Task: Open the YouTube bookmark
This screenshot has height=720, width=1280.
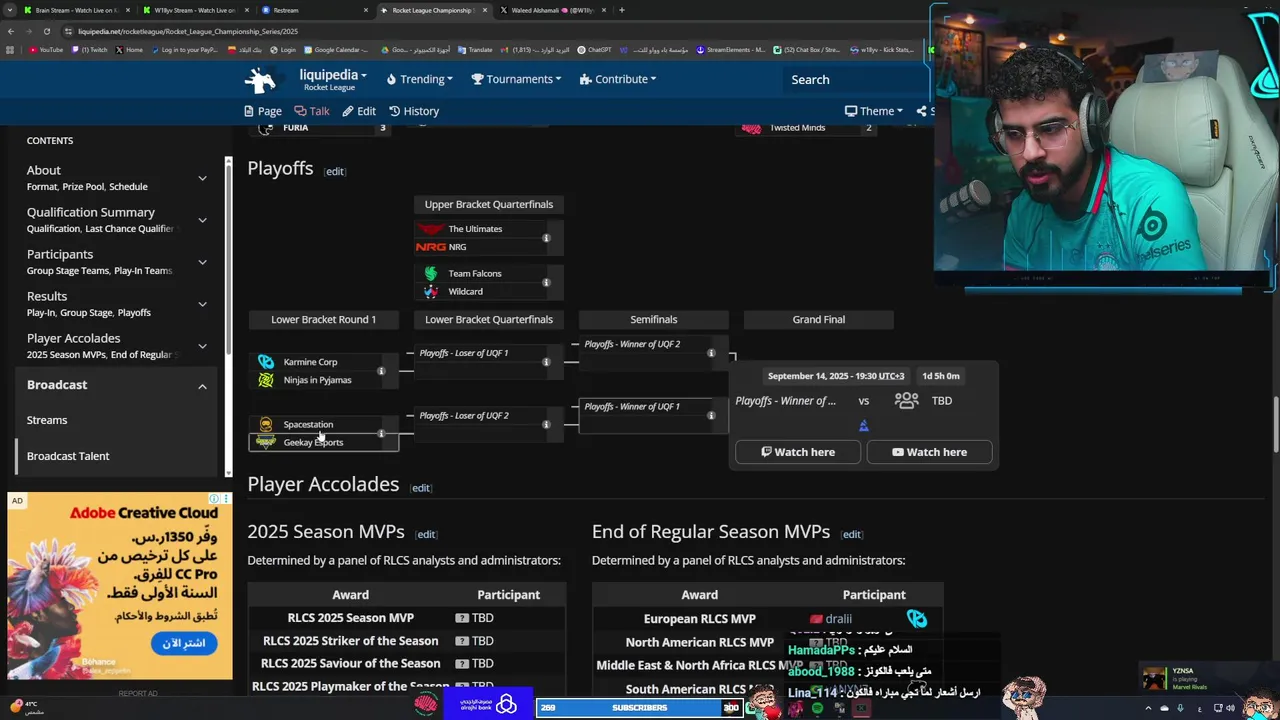Action: [x=47, y=49]
